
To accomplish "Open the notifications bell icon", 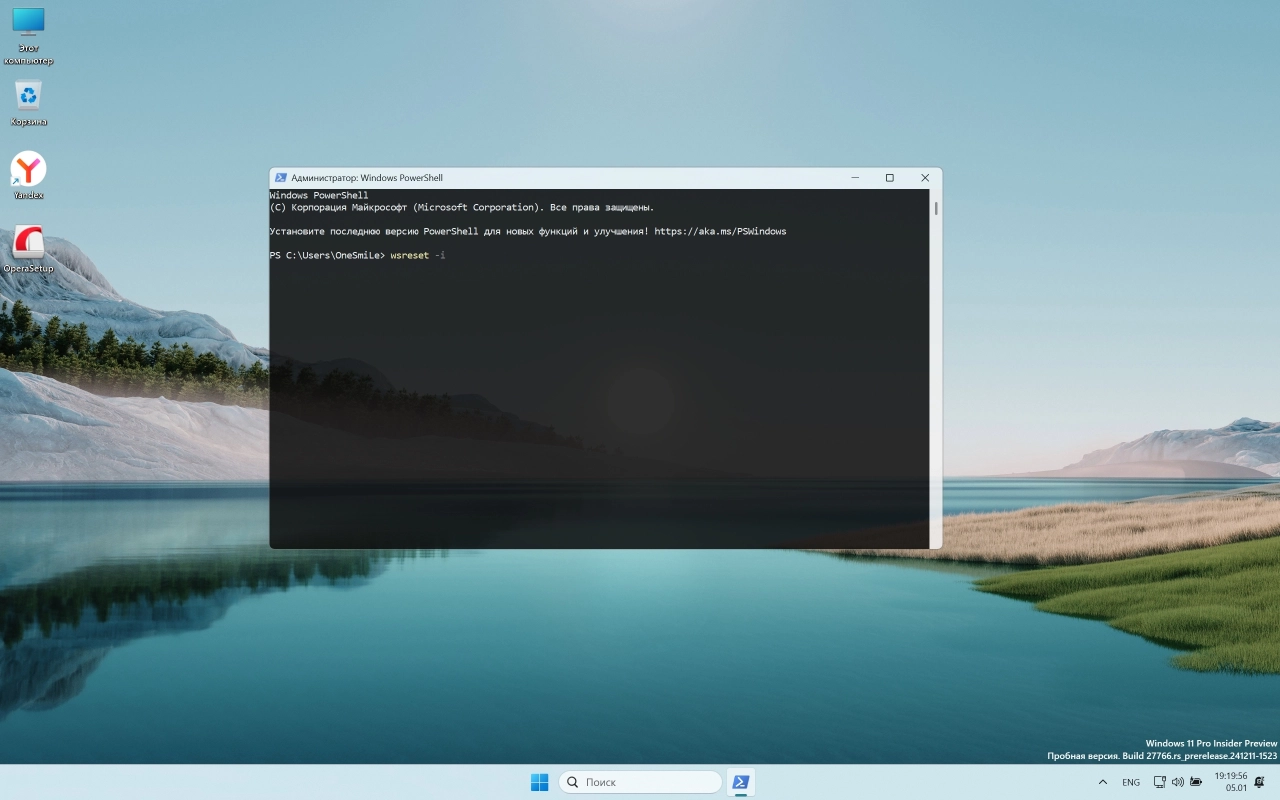I will [x=1260, y=782].
